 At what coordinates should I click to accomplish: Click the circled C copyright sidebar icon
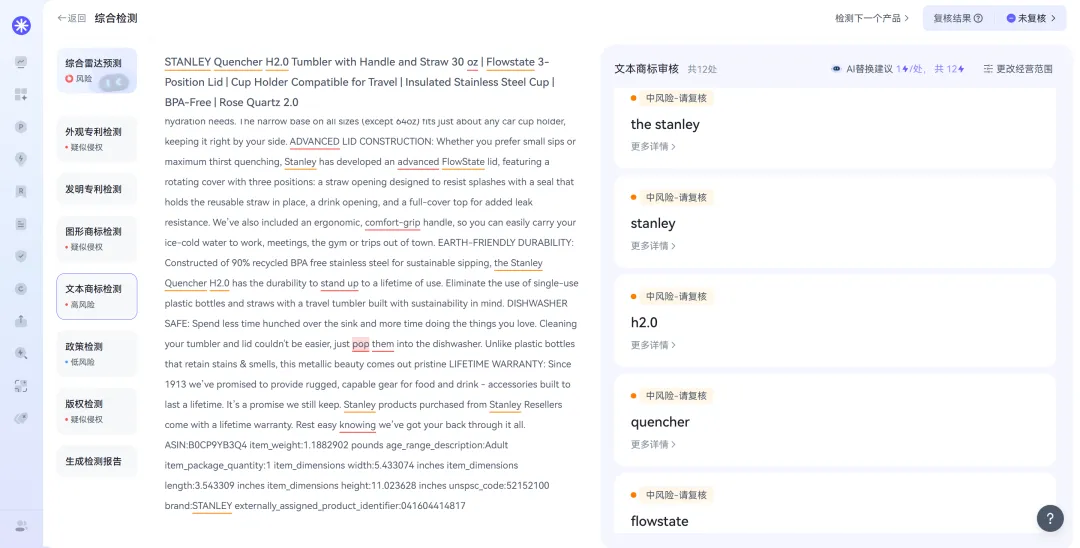click(21, 288)
